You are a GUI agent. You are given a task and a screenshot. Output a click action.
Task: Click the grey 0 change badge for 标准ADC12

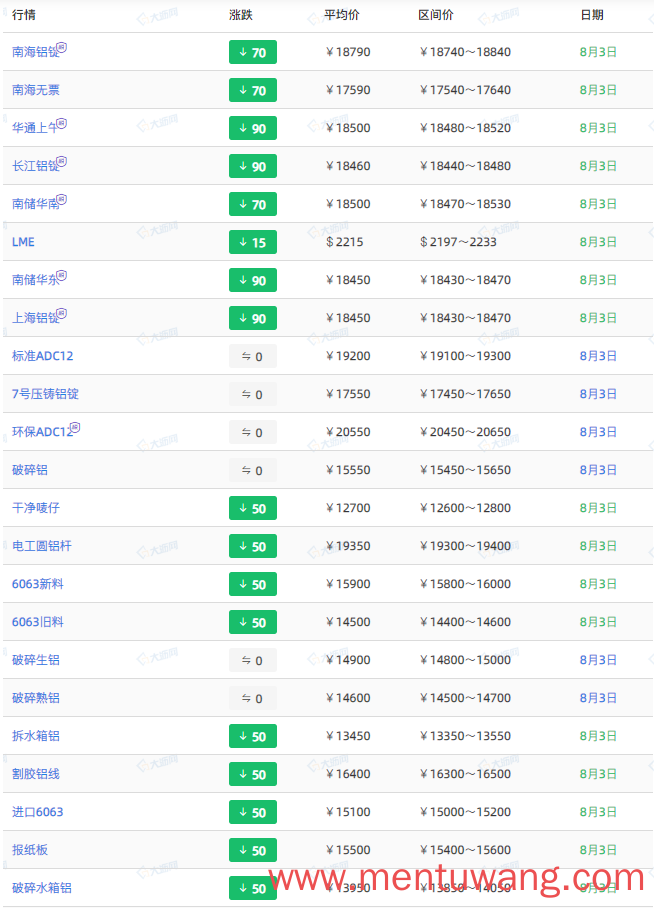pyautogui.click(x=253, y=356)
